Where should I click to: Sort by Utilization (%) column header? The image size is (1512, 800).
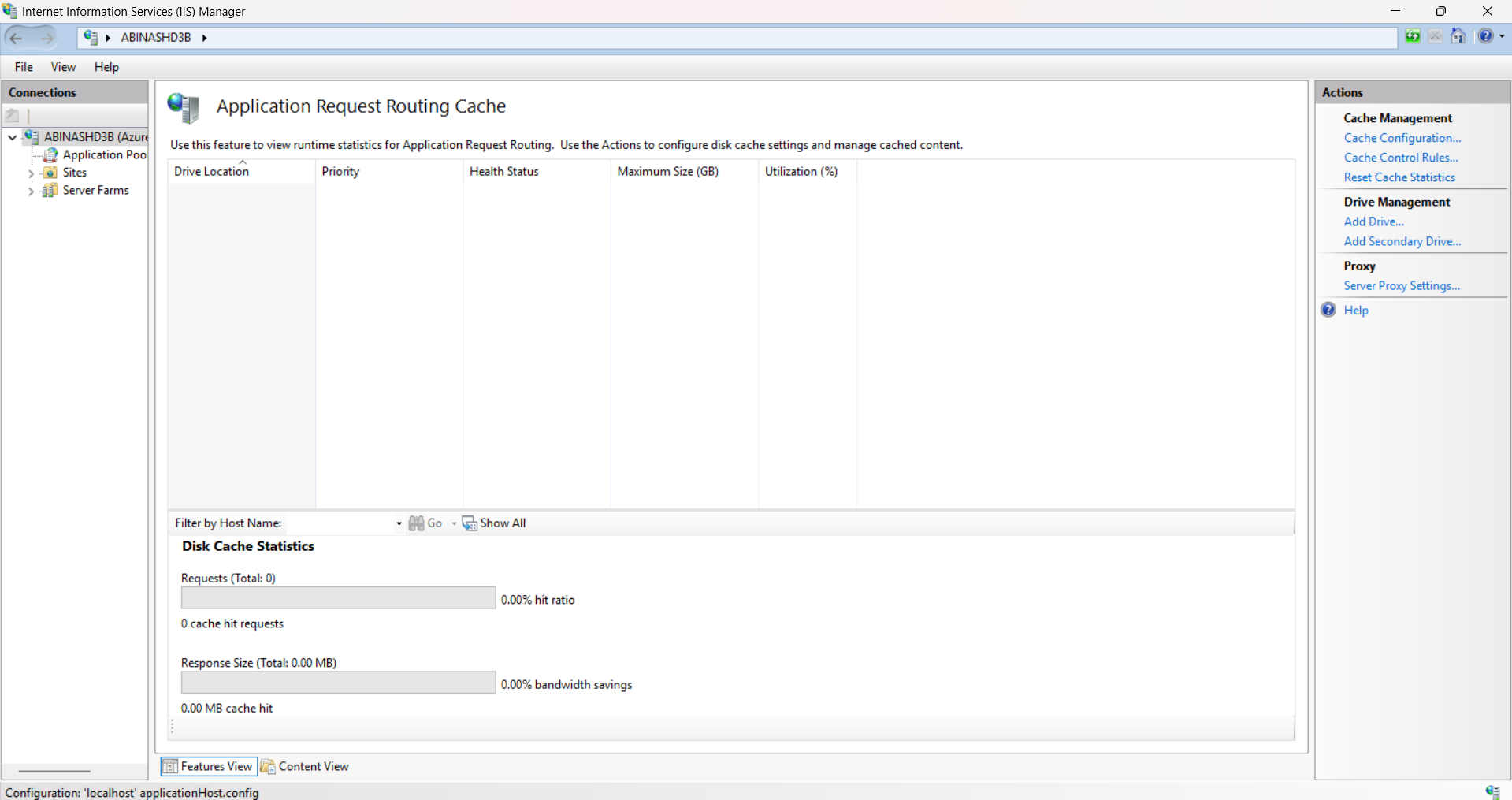[x=808, y=172]
